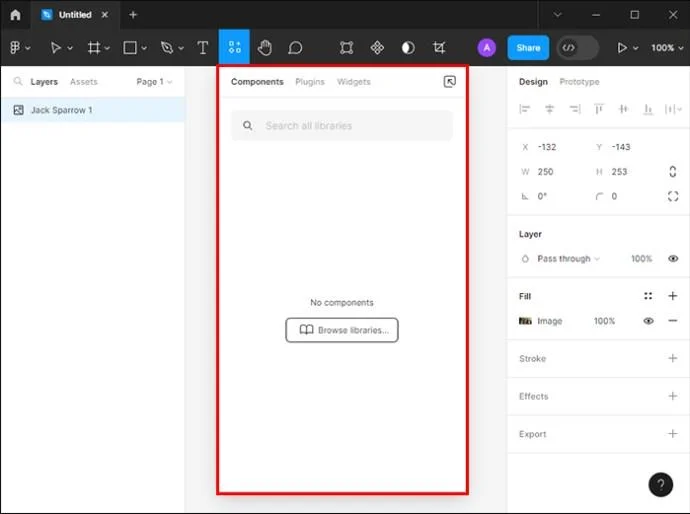
Task: Select the Comment tool
Action: point(295,48)
